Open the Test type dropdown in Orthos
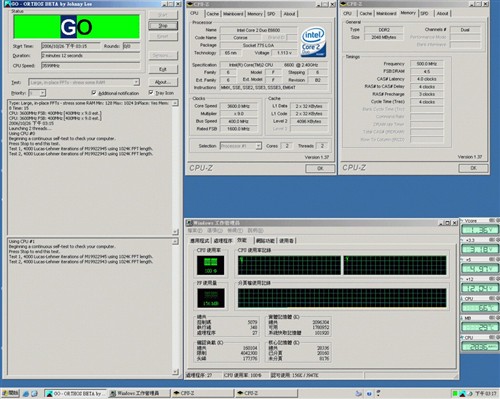 [136, 82]
